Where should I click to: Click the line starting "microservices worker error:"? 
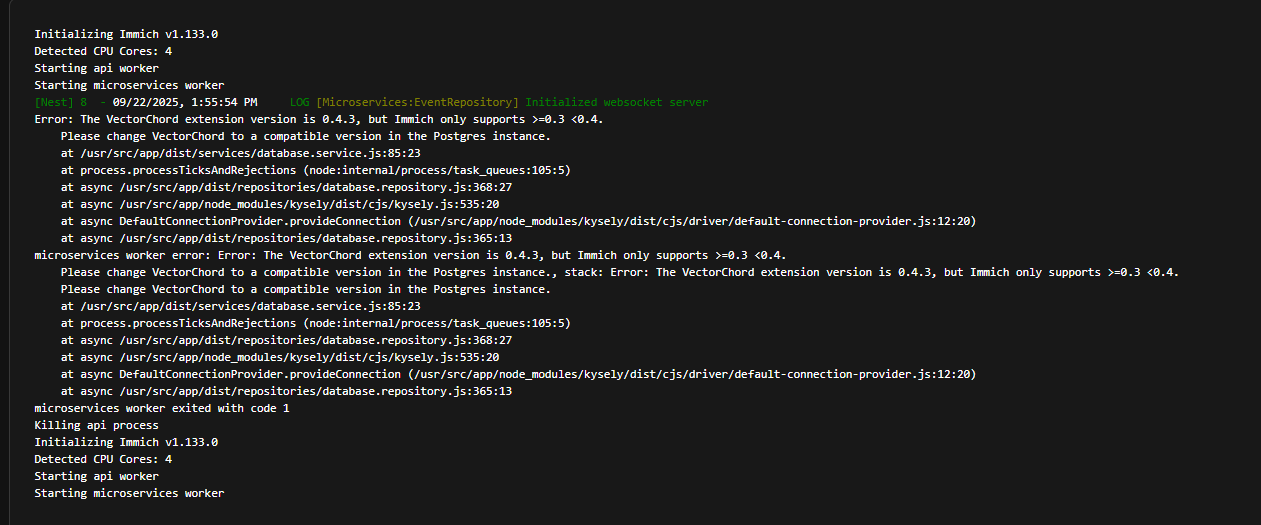point(410,255)
